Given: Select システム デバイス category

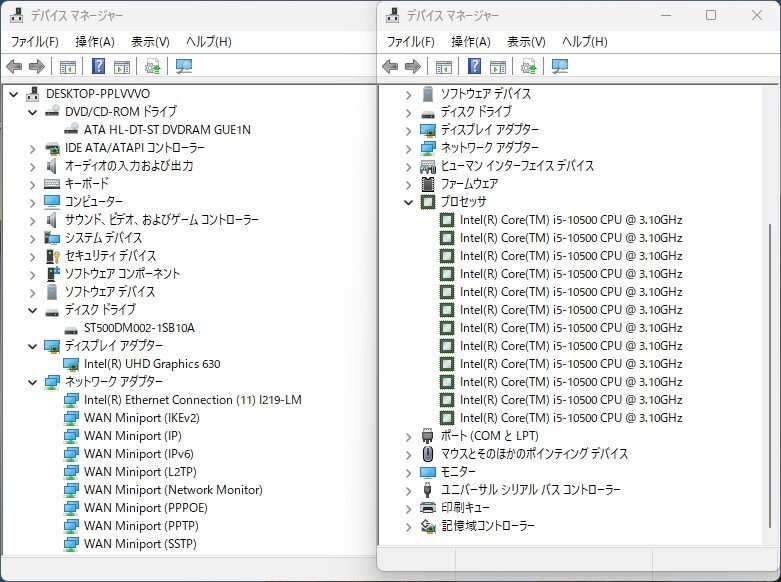Looking at the screenshot, I should (x=104, y=238).
